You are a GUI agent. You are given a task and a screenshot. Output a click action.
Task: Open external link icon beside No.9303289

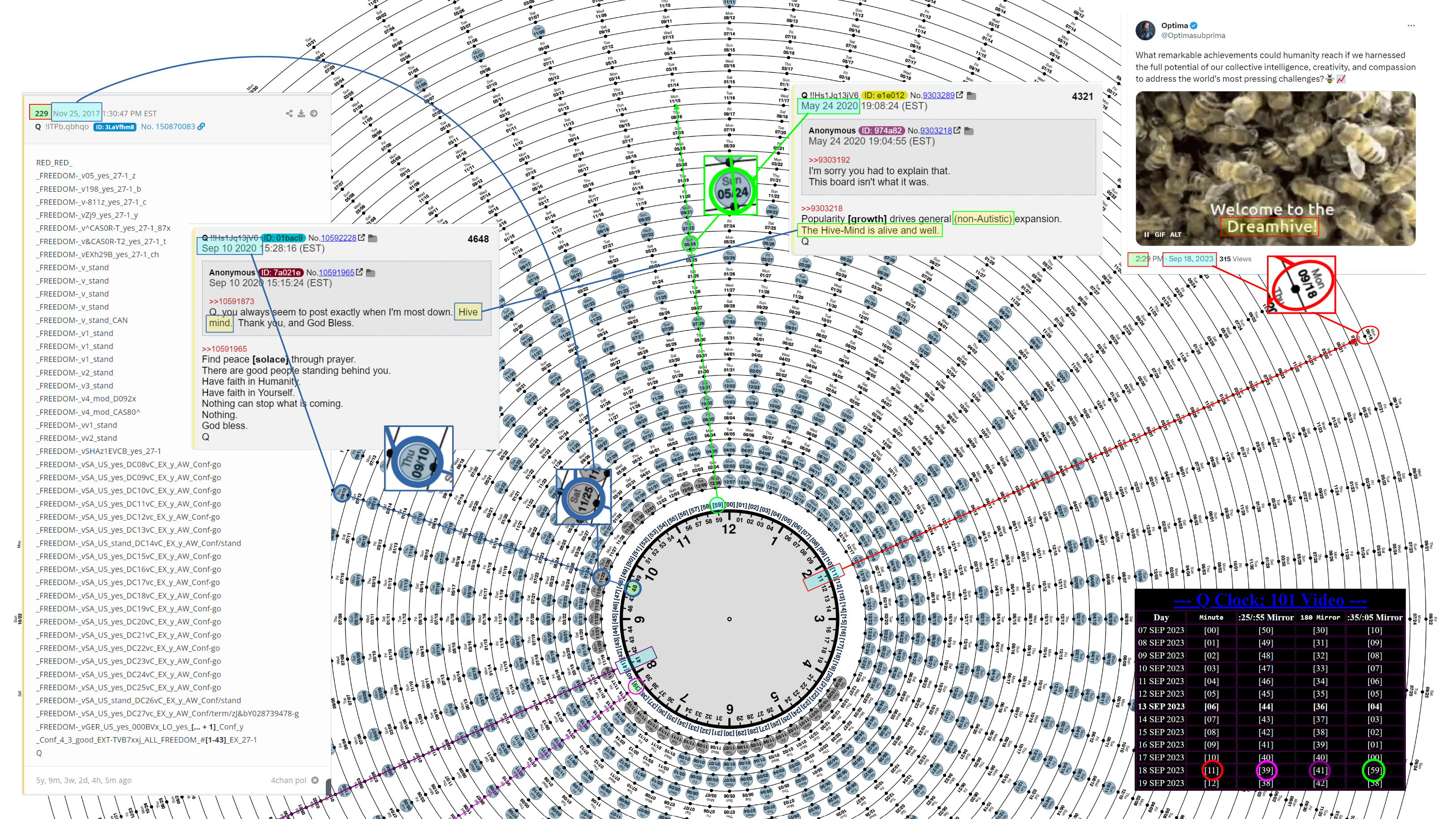tap(960, 95)
